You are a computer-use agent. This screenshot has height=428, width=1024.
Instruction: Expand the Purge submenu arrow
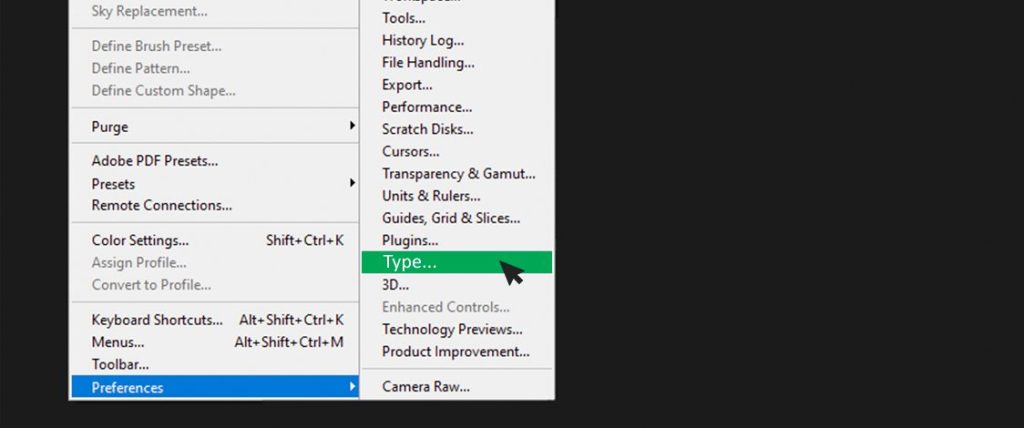[x=351, y=127]
